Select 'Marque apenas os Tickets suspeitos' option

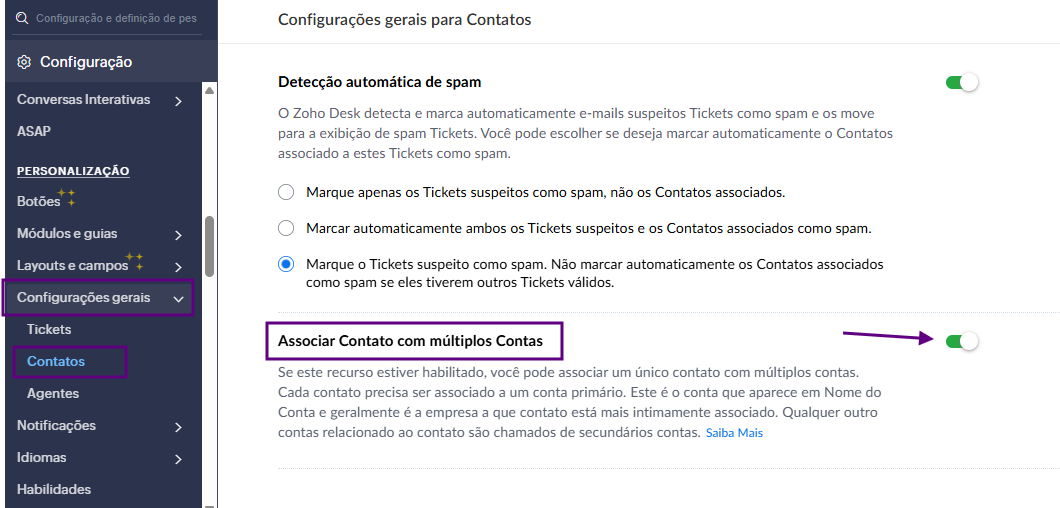(287, 192)
